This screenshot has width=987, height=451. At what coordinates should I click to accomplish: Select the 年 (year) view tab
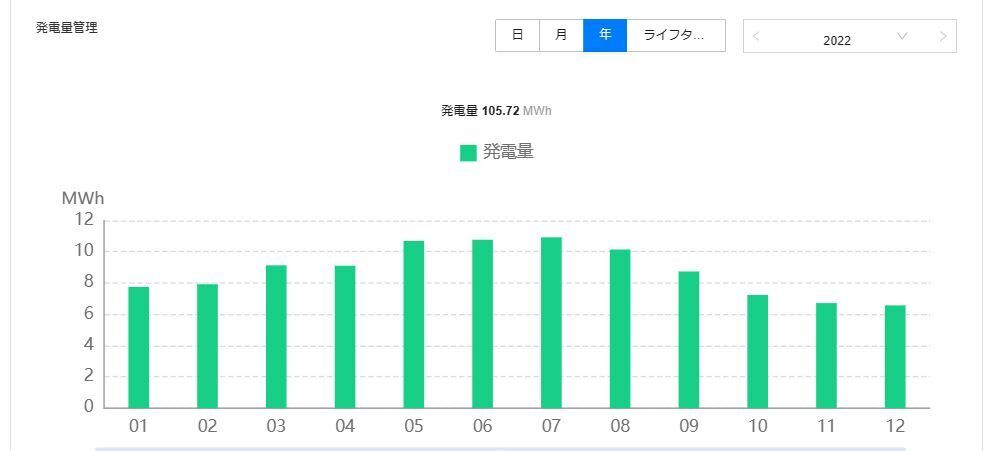coord(605,35)
